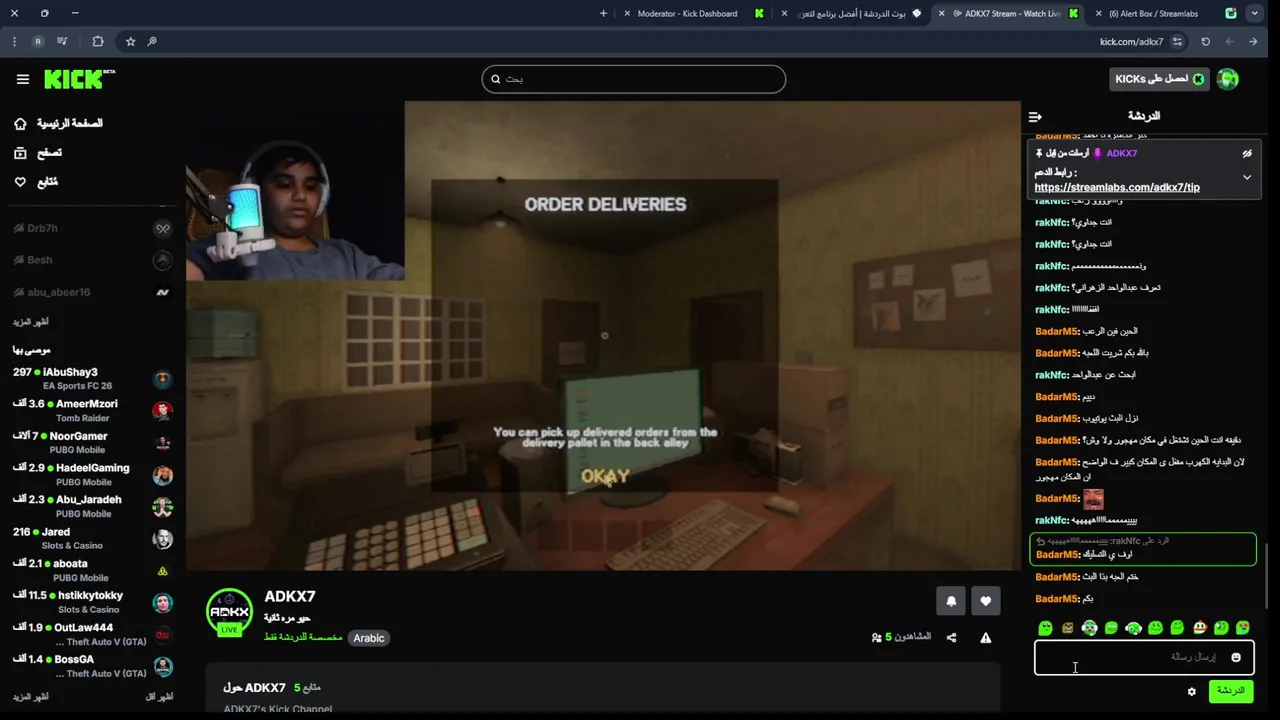
Task: Open the following item in sidebar
Action: pos(36,182)
